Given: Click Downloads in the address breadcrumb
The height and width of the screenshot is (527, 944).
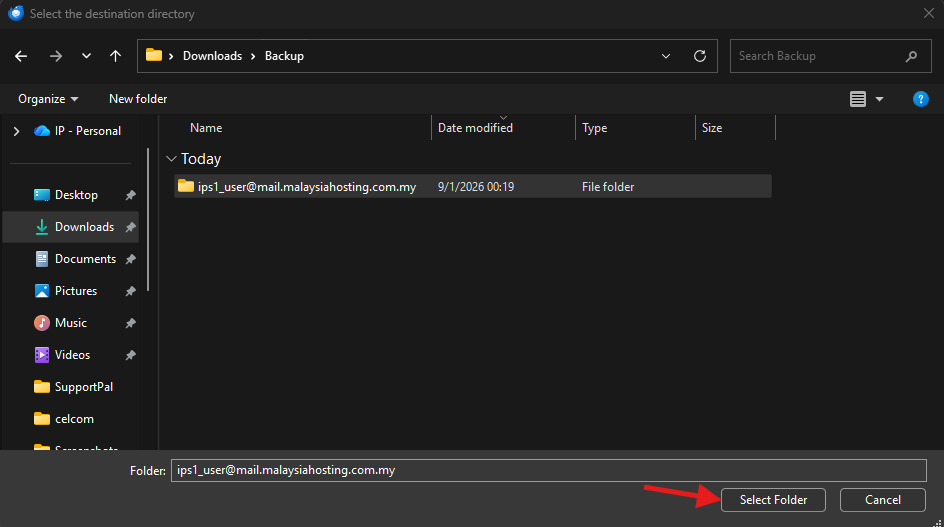Looking at the screenshot, I should (x=212, y=56).
